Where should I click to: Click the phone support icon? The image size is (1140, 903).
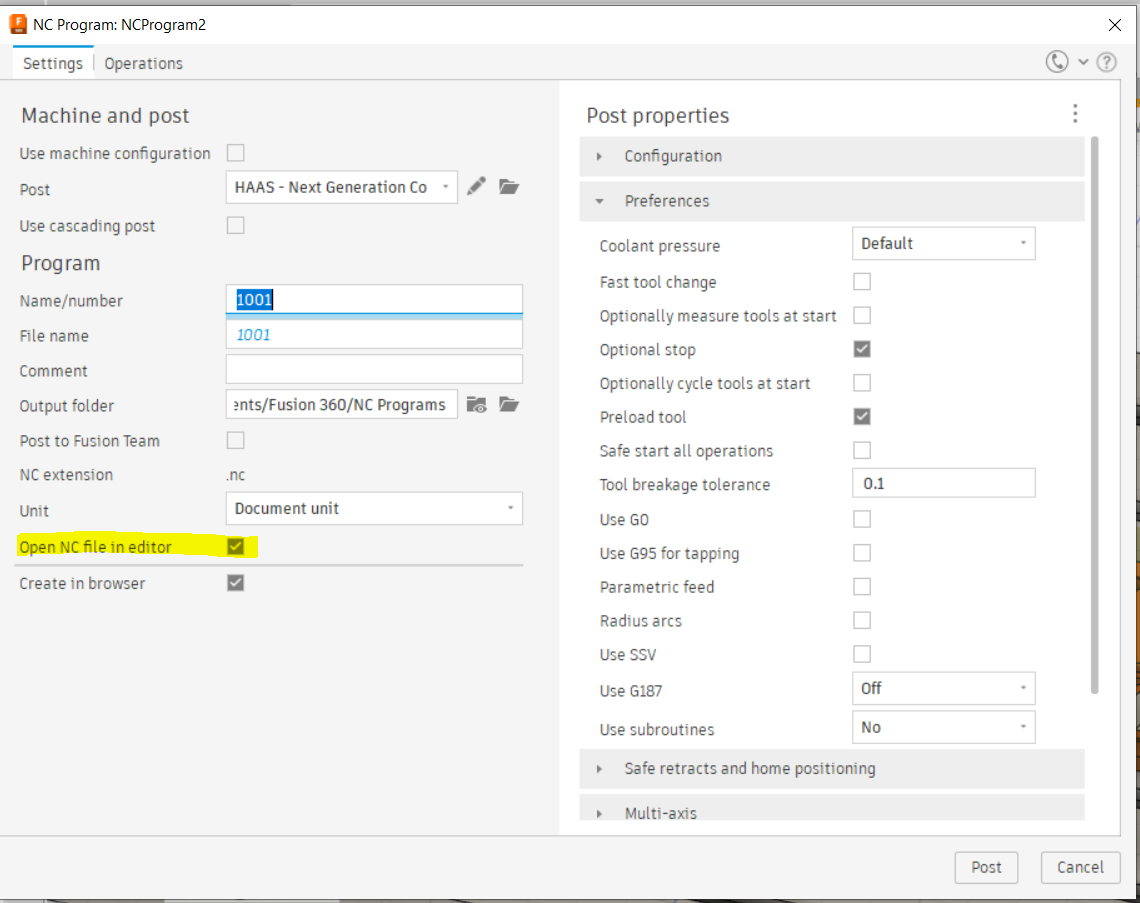[1057, 61]
